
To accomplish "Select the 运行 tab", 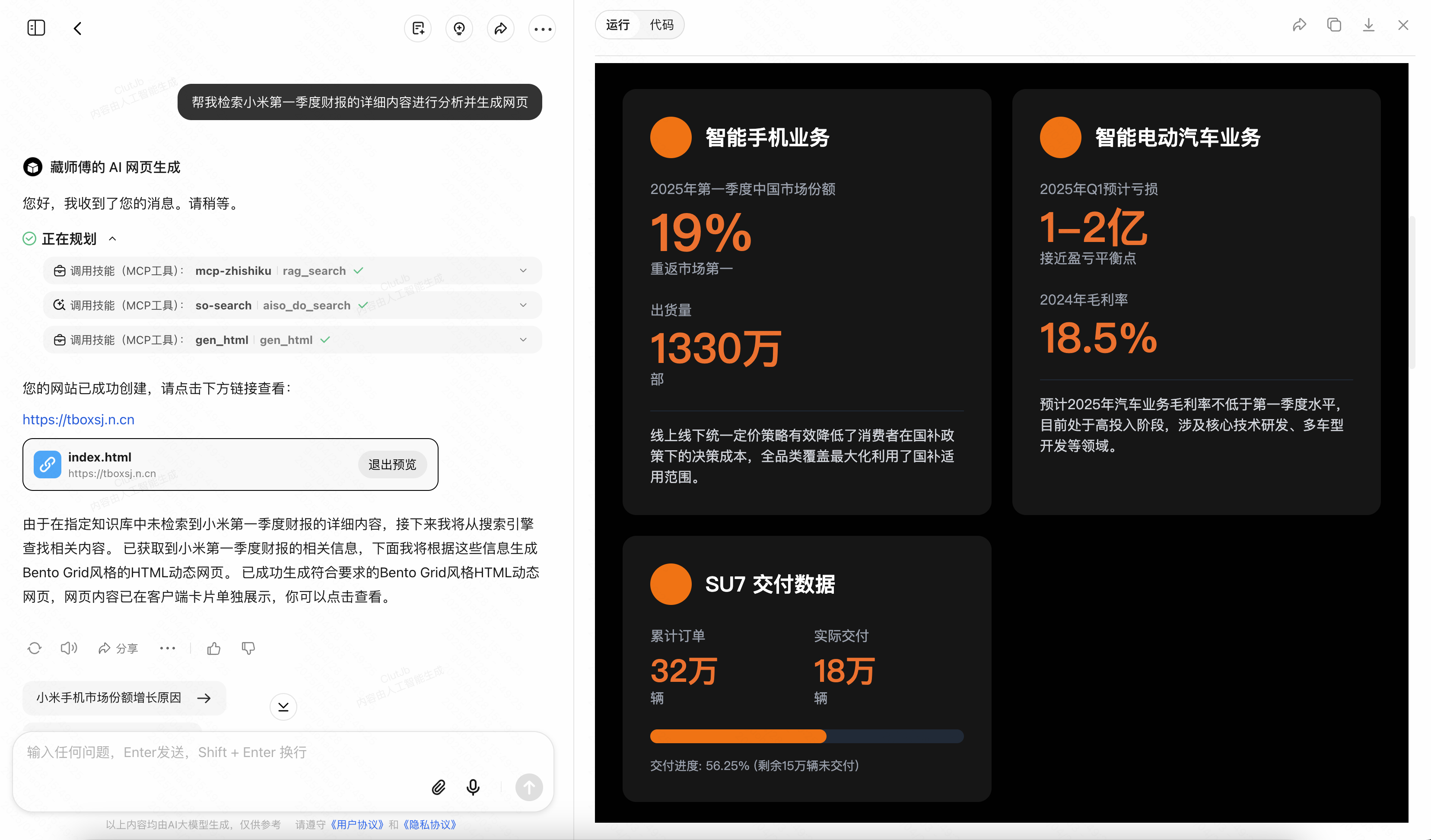I will [617, 25].
